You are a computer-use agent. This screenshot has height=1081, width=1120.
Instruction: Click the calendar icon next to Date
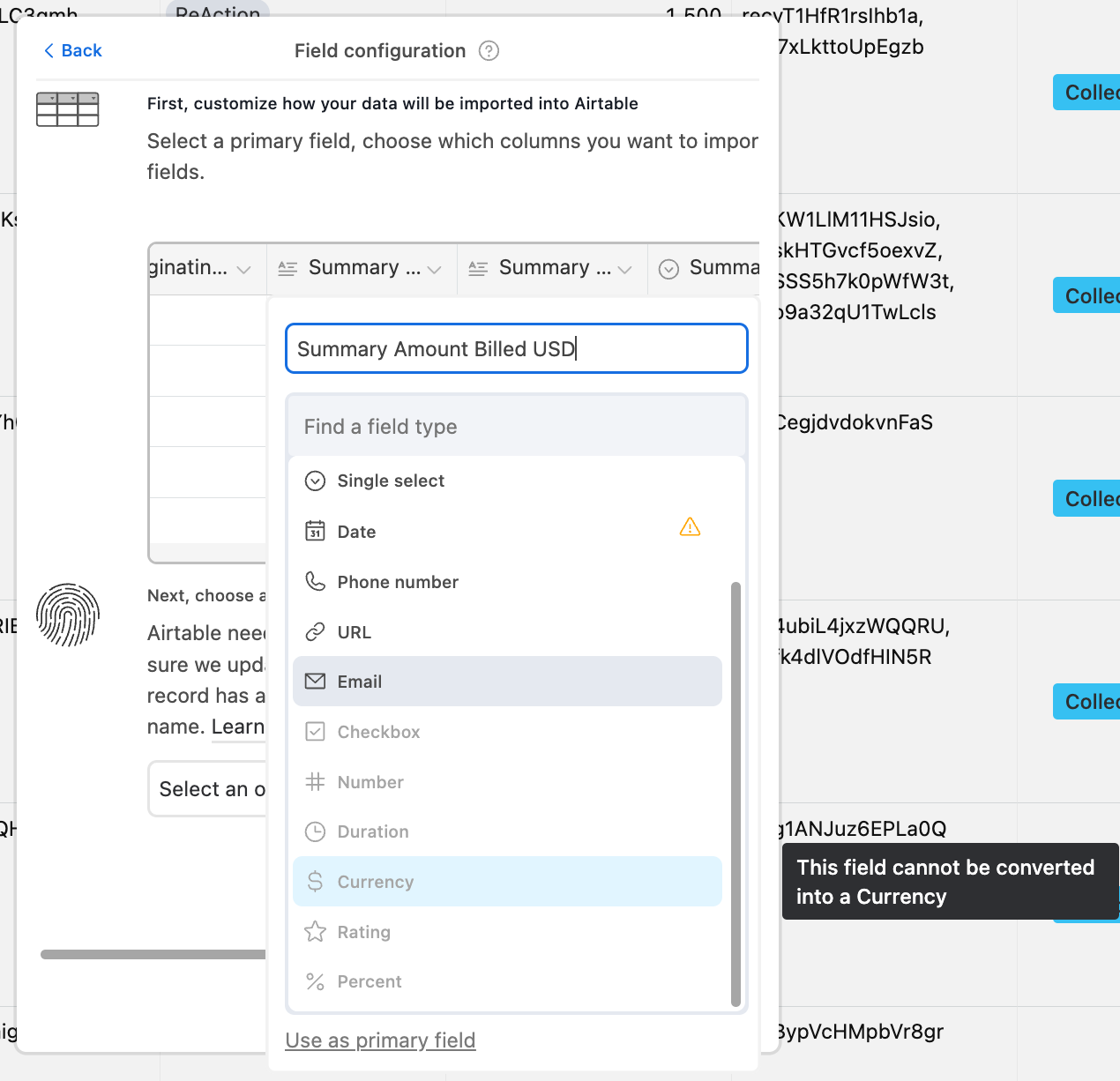315,531
